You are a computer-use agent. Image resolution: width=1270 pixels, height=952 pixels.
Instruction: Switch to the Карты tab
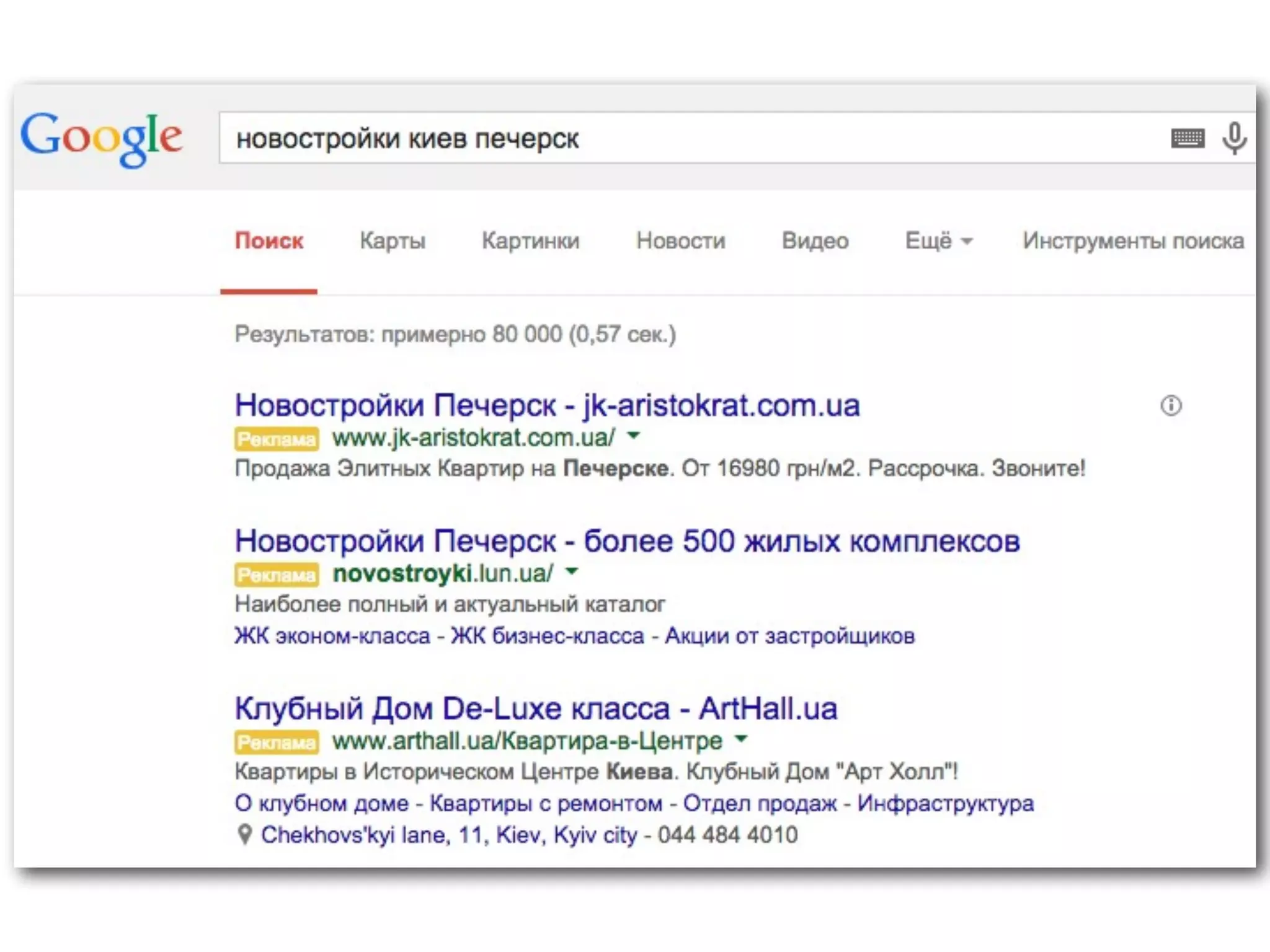pos(393,240)
